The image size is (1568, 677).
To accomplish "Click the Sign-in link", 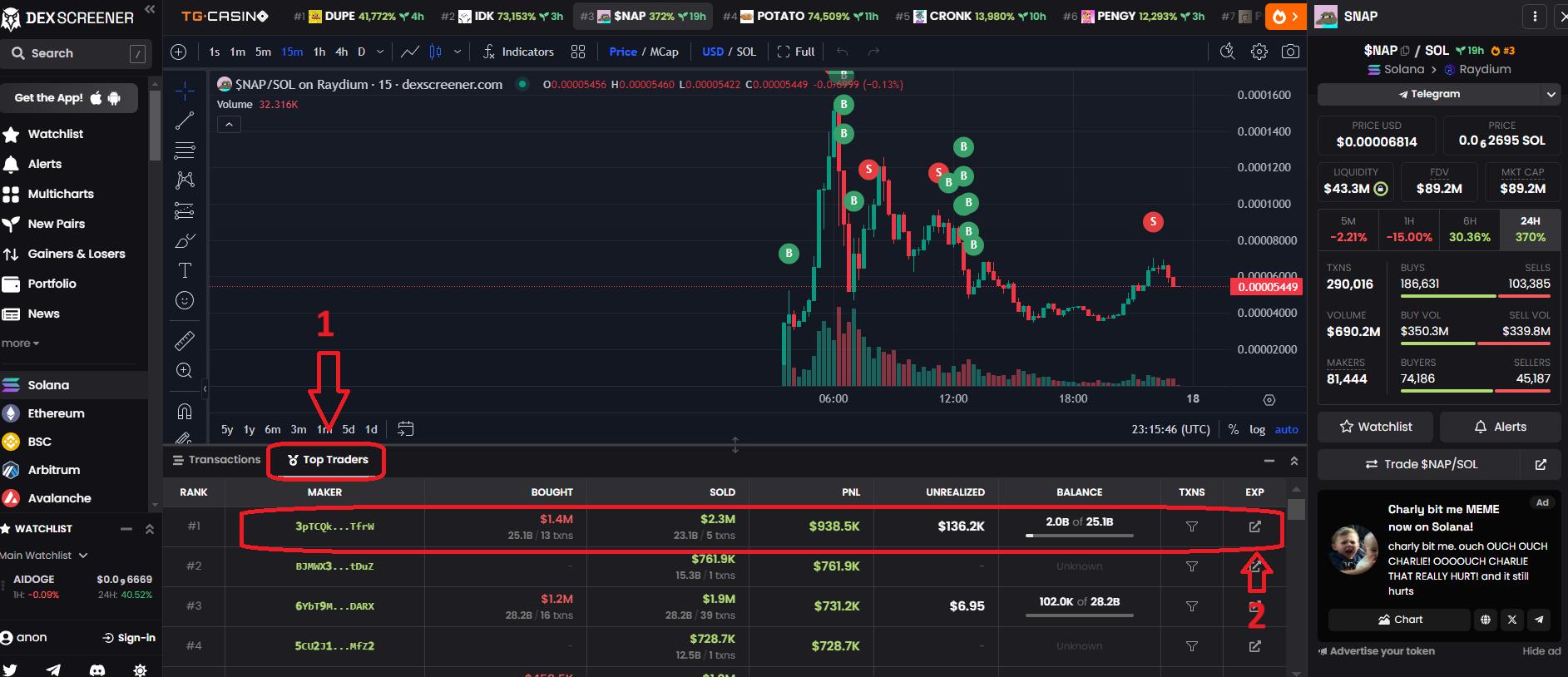I will pos(129,638).
